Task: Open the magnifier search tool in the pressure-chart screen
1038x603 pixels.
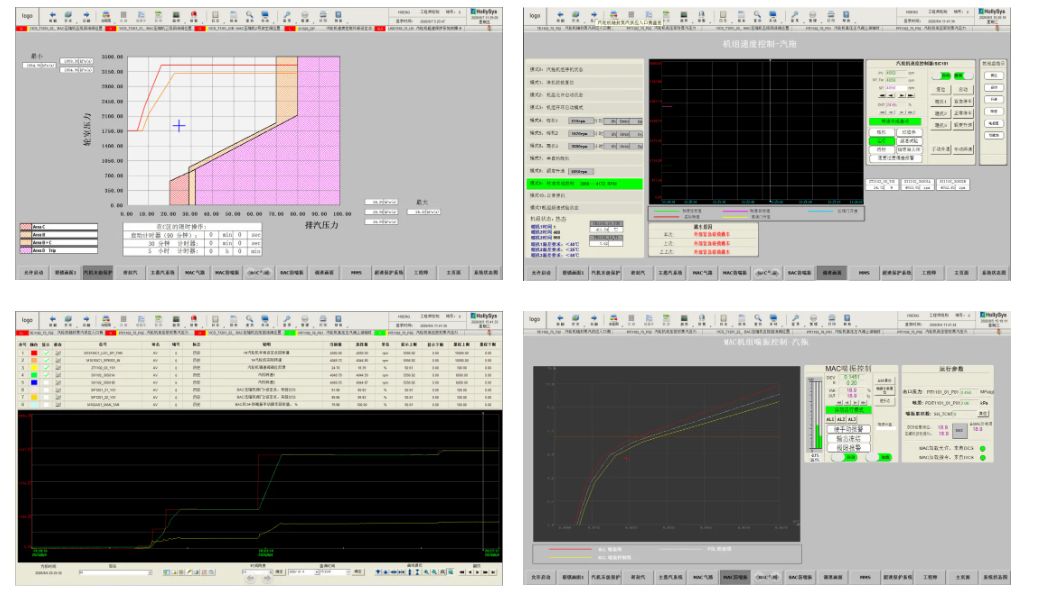Action: click(249, 15)
